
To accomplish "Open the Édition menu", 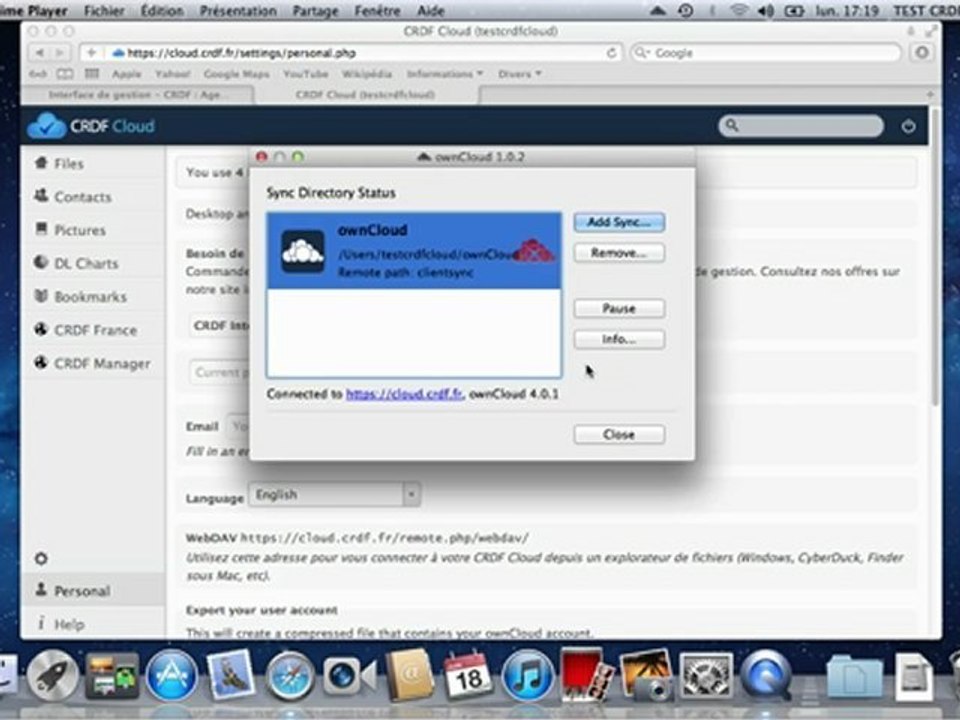I will coord(163,10).
